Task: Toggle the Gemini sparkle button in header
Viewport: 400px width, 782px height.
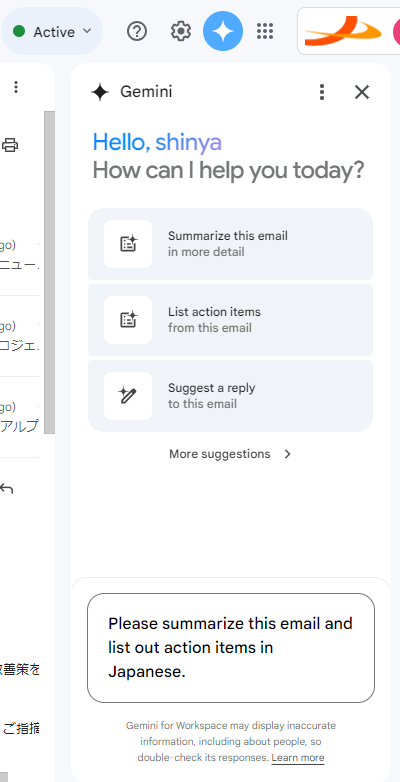Action: click(x=223, y=31)
